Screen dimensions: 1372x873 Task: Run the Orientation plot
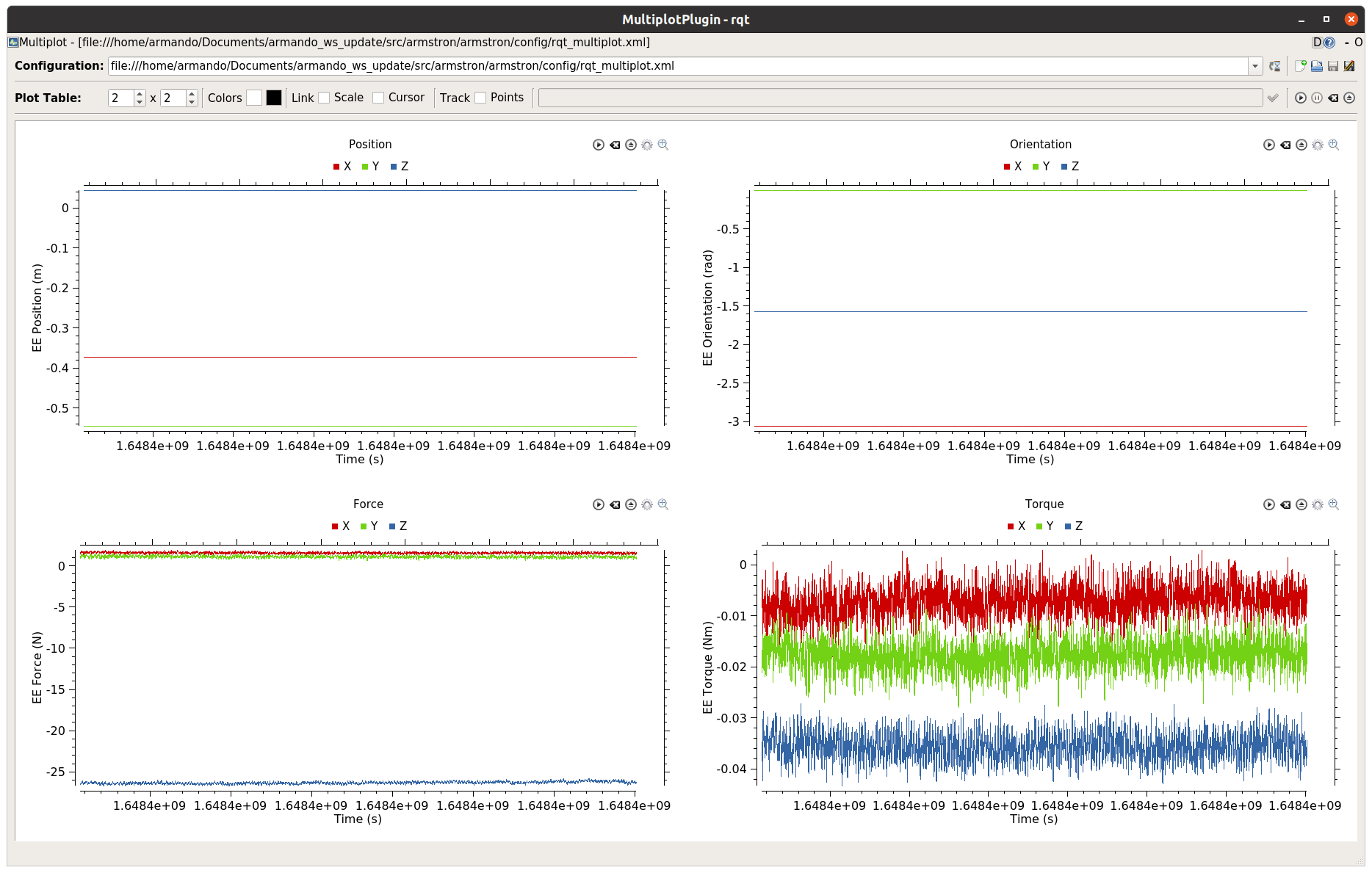(1269, 145)
